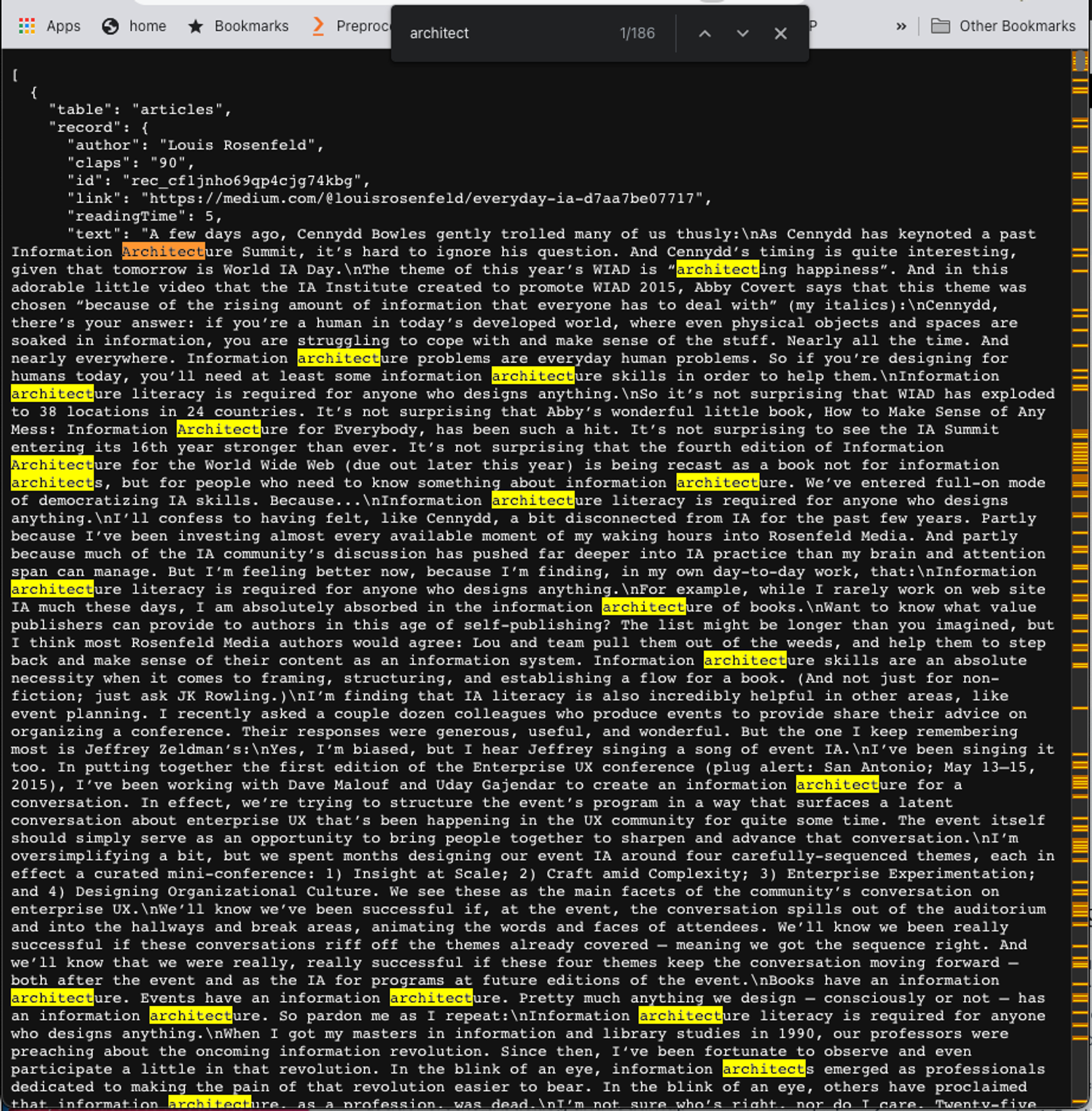The image size is (1092, 1111).
Task: Go to next find match arrow
Action: (742, 33)
